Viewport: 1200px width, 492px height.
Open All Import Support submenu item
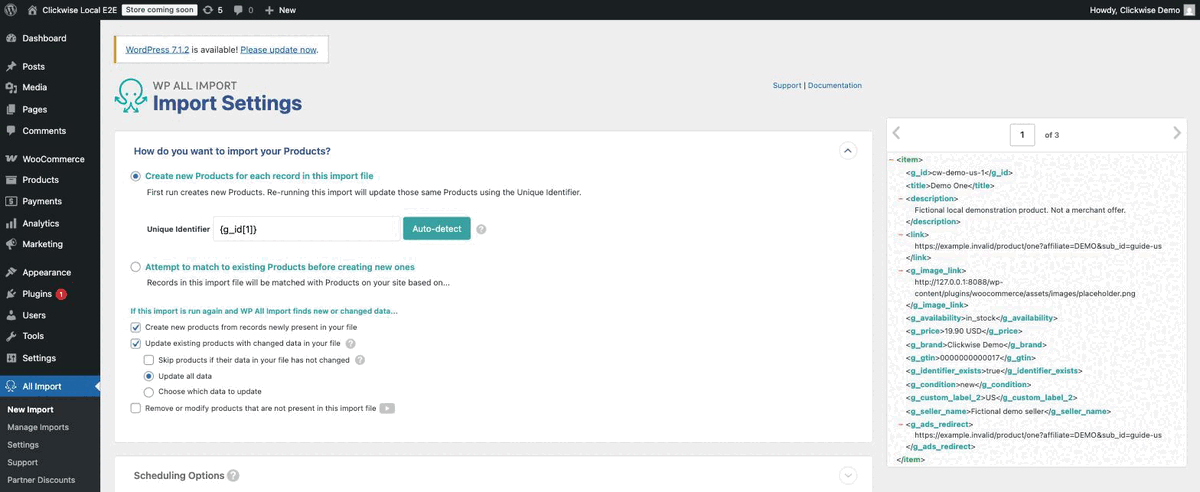point(22,462)
